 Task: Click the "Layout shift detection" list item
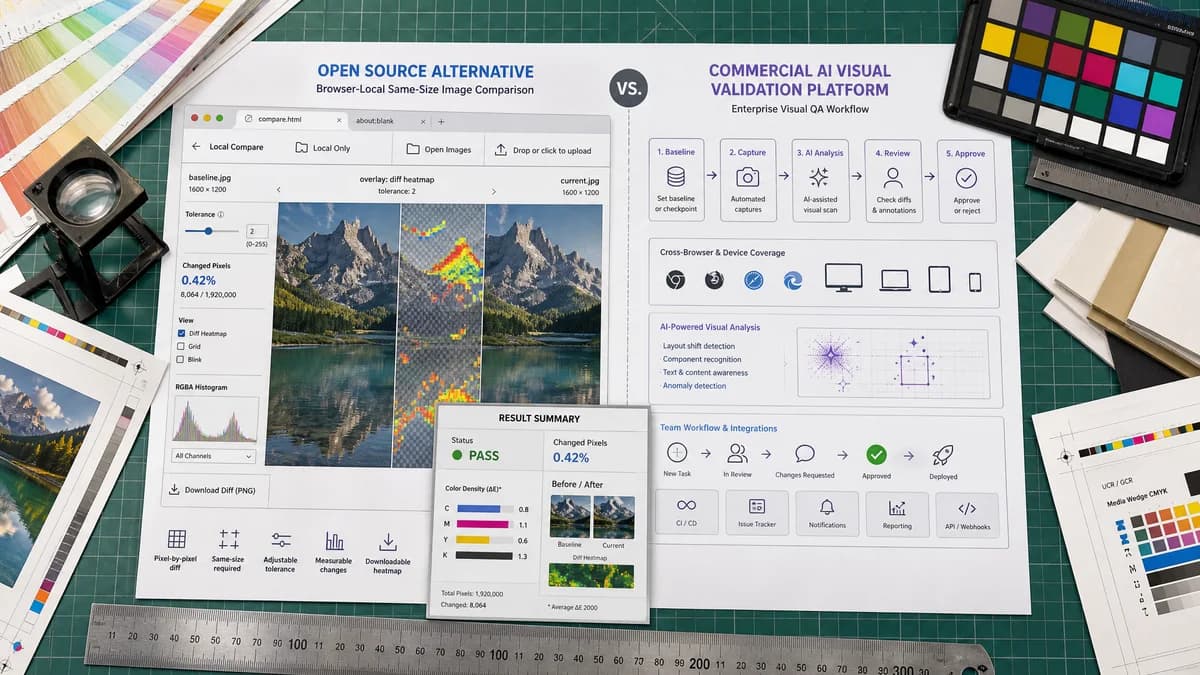(x=698, y=346)
